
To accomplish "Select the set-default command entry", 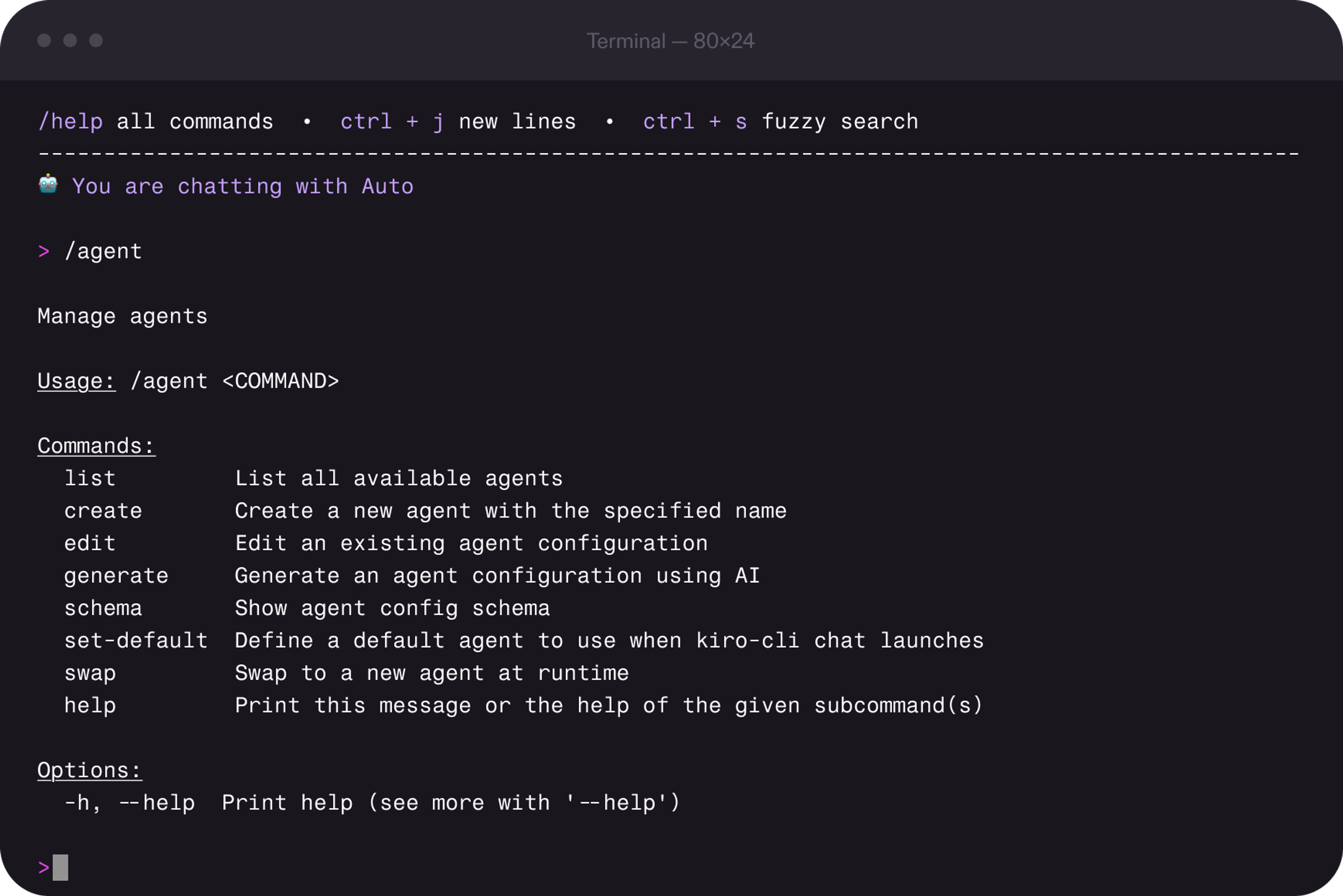I will pos(136,640).
